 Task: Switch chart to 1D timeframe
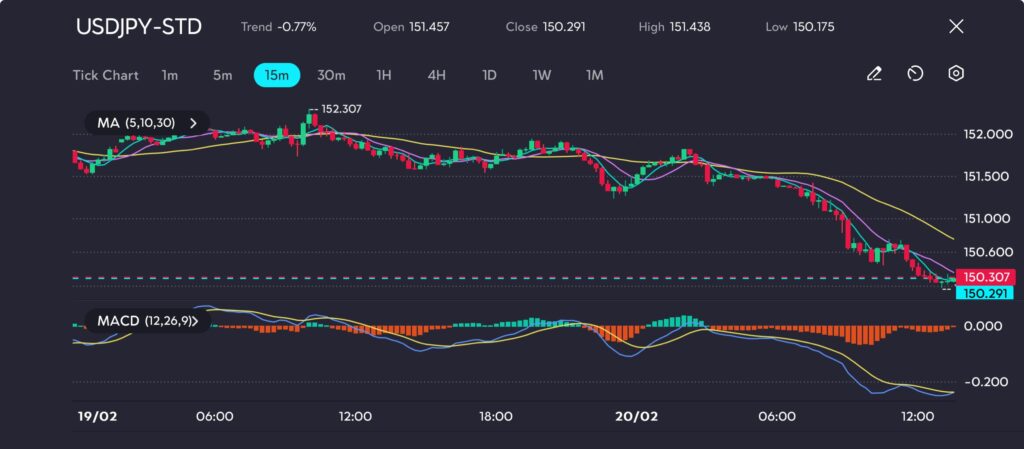[489, 75]
